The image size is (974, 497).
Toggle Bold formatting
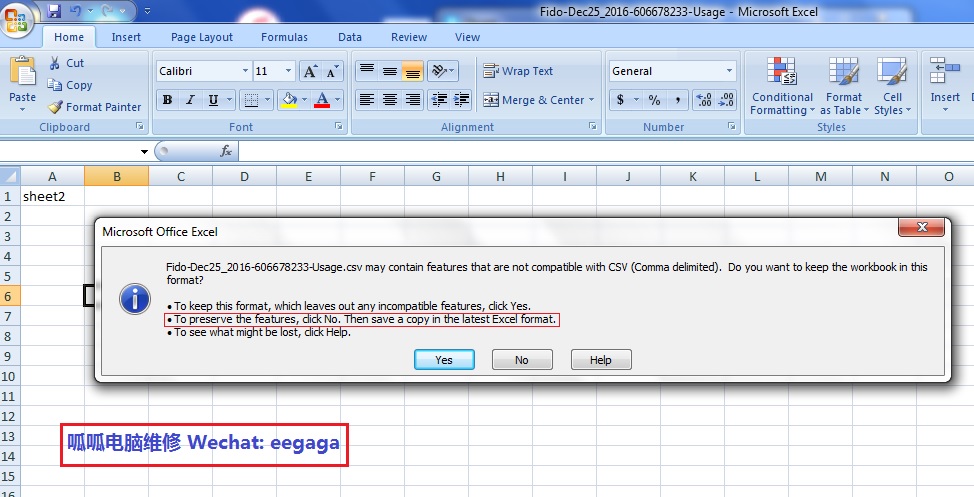click(x=167, y=99)
